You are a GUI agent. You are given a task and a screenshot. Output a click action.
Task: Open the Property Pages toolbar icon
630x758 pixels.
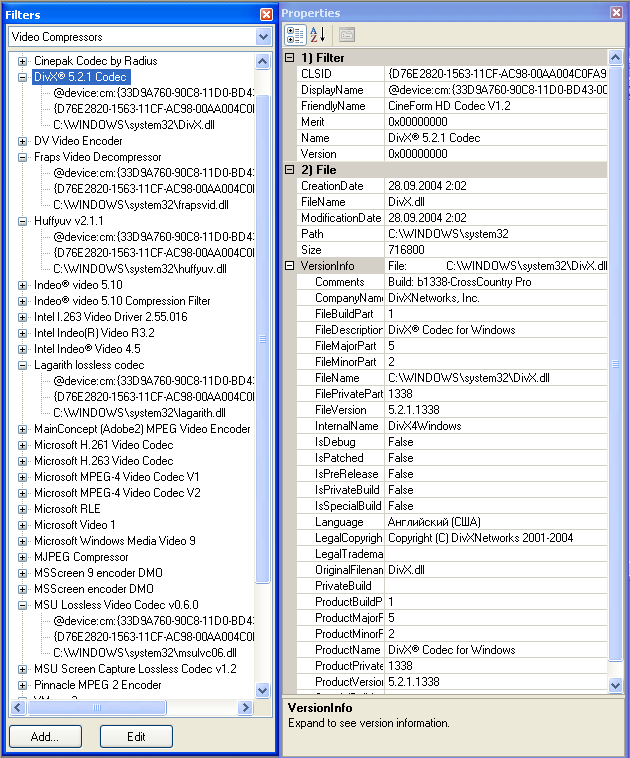[x=346, y=35]
